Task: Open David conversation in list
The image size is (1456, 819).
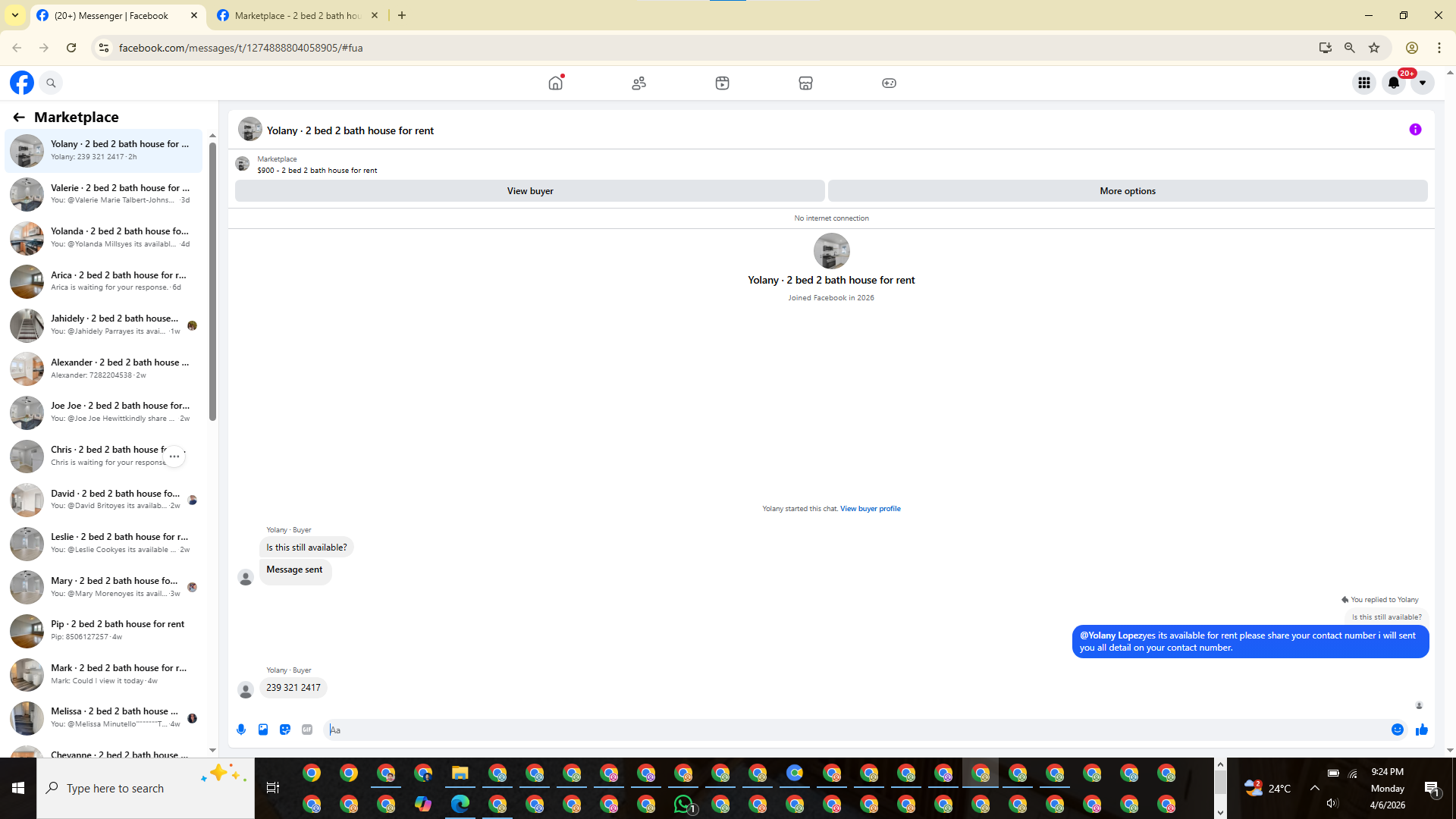Action: point(104,500)
